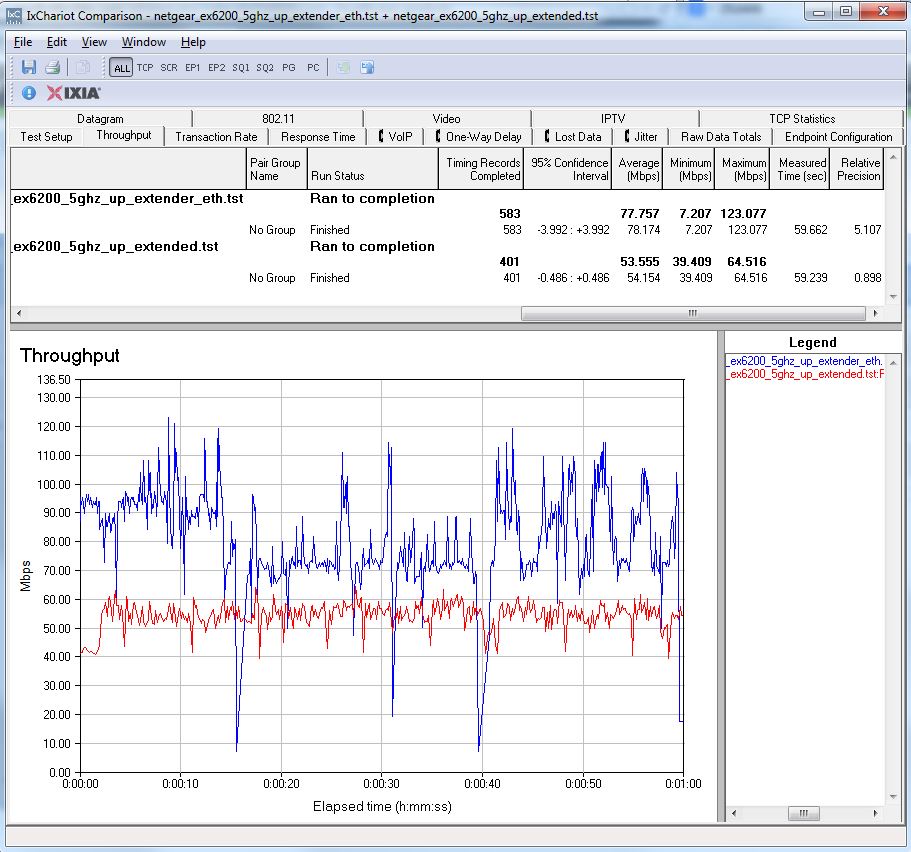Click the grayed Copy toolbar icon

tap(83, 67)
